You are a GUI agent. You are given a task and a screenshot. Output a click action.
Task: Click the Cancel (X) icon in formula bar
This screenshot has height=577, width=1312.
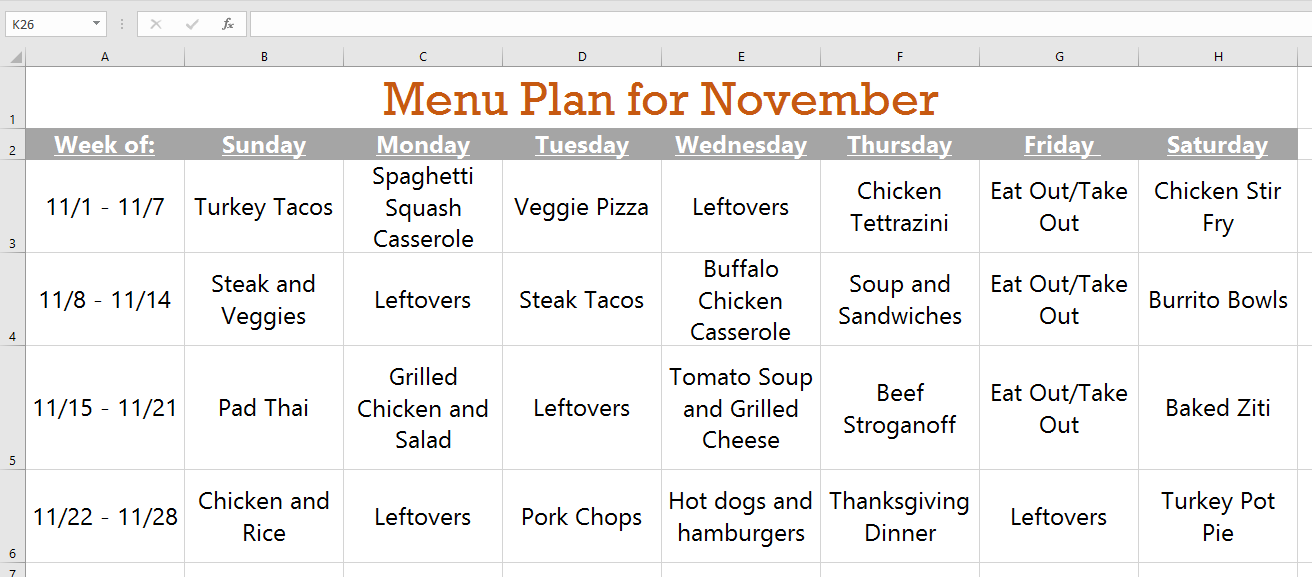[x=156, y=23]
